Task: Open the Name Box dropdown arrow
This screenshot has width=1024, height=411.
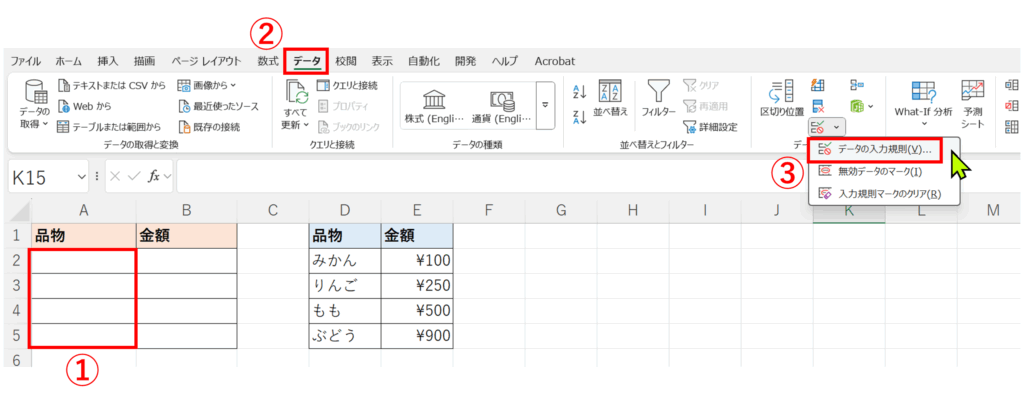Action: [82, 177]
